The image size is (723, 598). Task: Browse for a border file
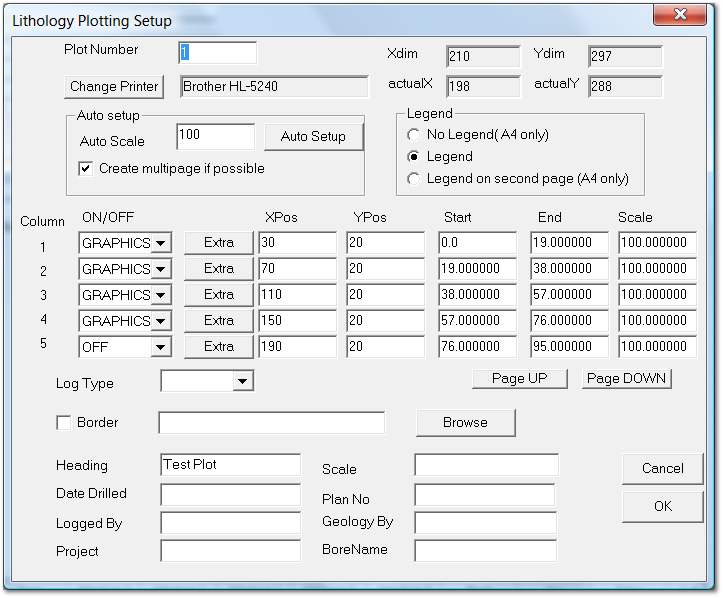click(x=465, y=423)
